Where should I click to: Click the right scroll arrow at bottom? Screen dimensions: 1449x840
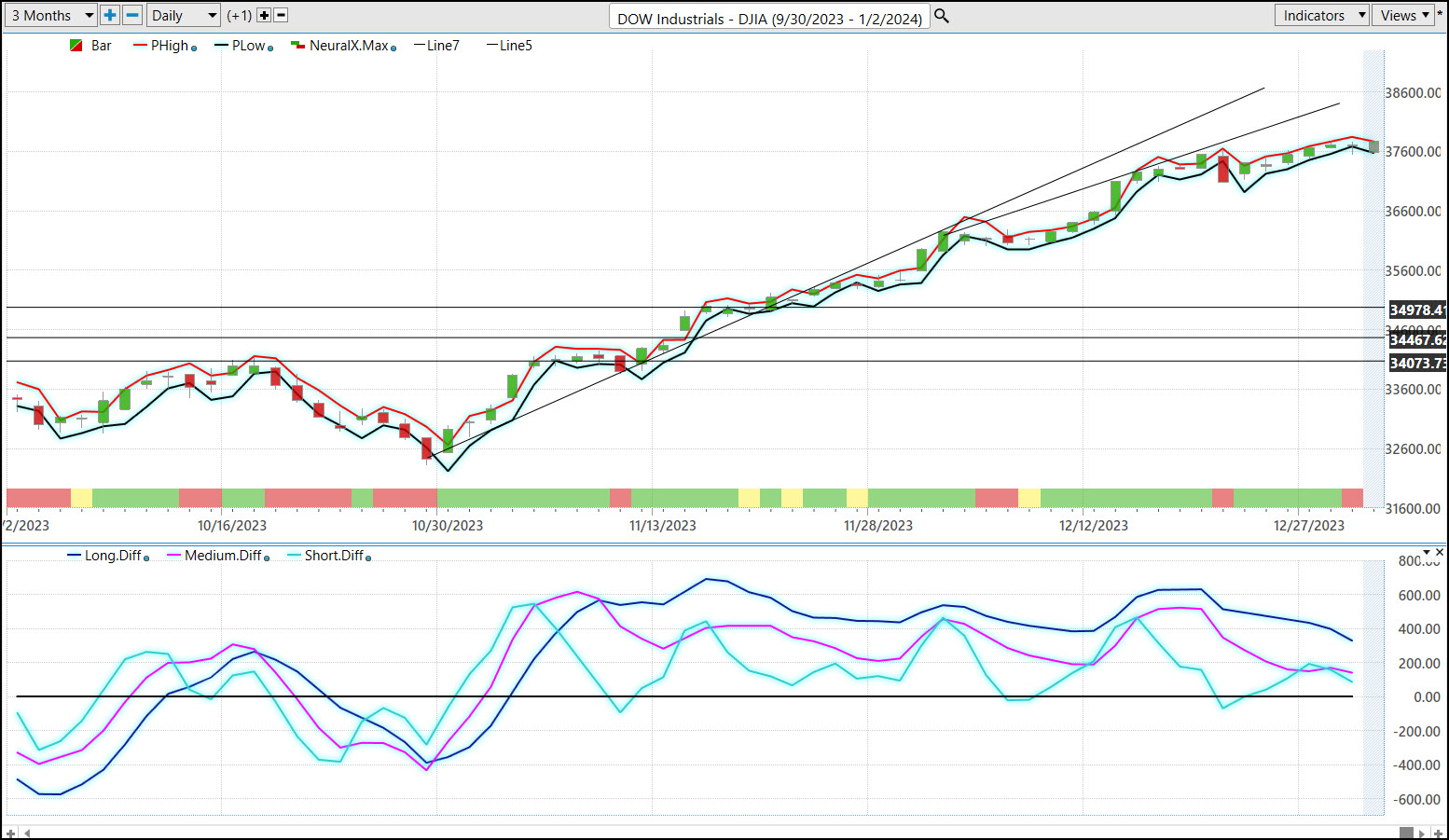[x=1422, y=833]
